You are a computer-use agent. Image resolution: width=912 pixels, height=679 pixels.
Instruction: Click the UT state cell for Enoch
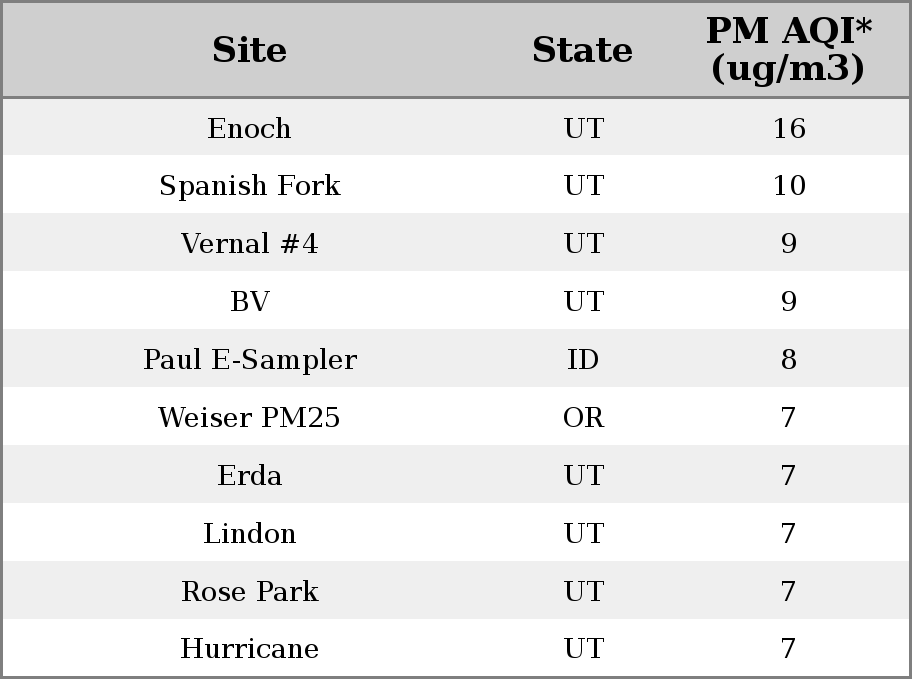[583, 128]
